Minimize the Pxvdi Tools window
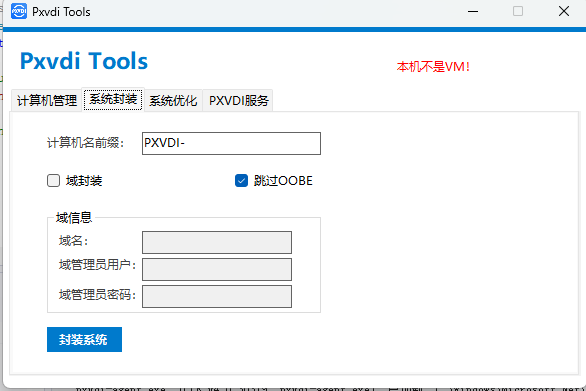 (x=473, y=12)
